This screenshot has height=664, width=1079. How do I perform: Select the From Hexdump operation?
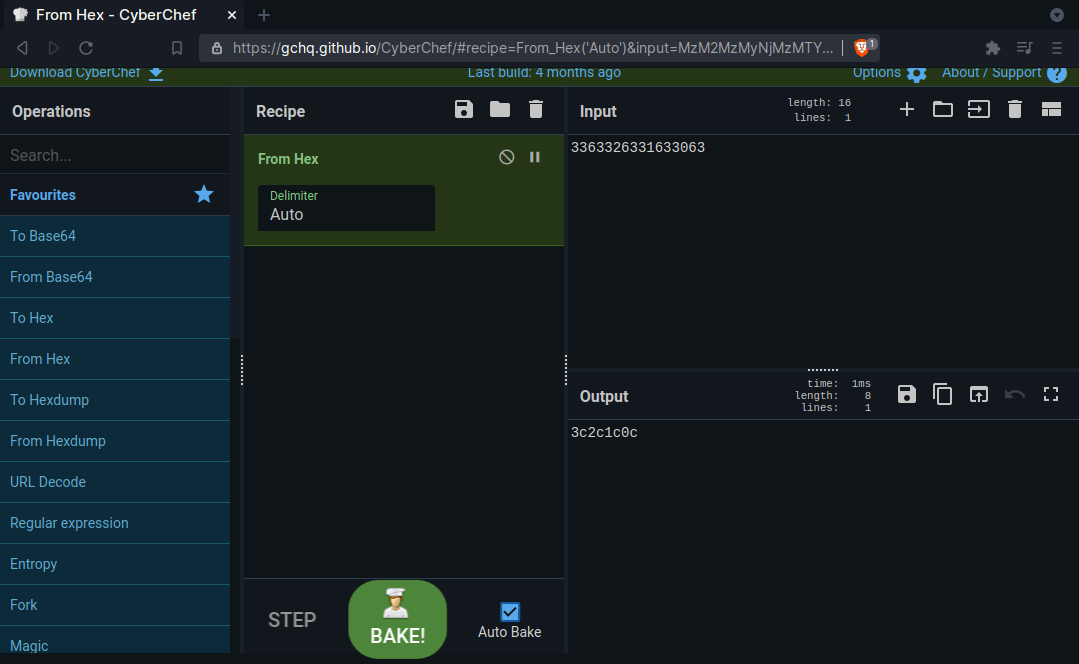click(115, 440)
